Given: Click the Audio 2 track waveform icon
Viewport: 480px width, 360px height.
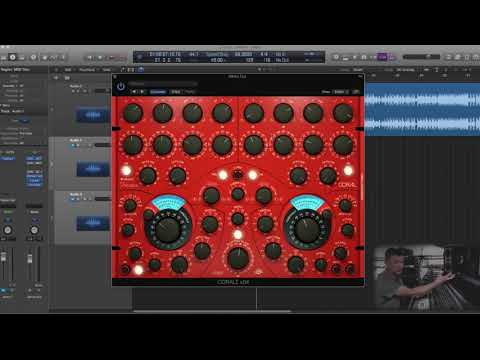Looking at the screenshot, I should pyautogui.click(x=93, y=169).
